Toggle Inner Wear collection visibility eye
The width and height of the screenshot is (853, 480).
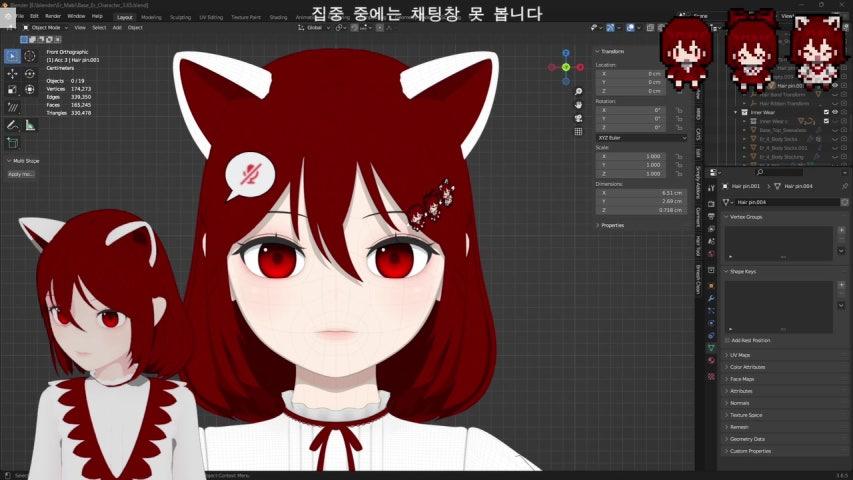(x=836, y=112)
